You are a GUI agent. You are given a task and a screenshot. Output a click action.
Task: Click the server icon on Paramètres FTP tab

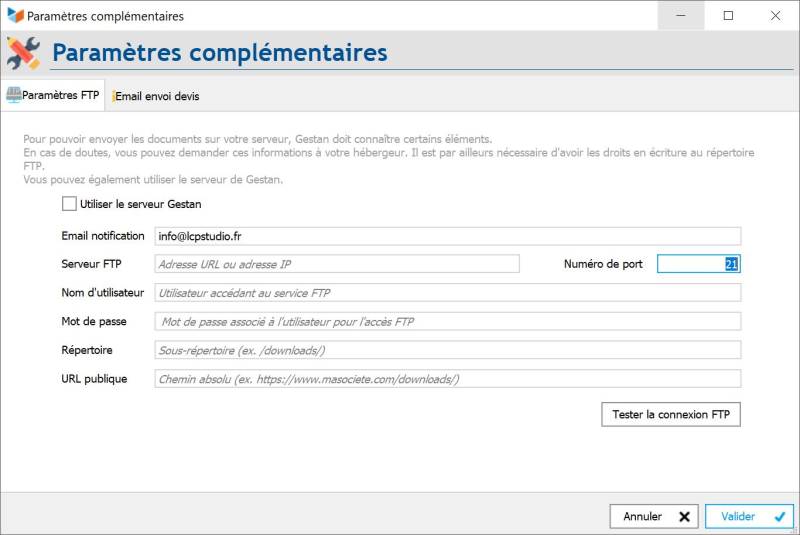13,95
